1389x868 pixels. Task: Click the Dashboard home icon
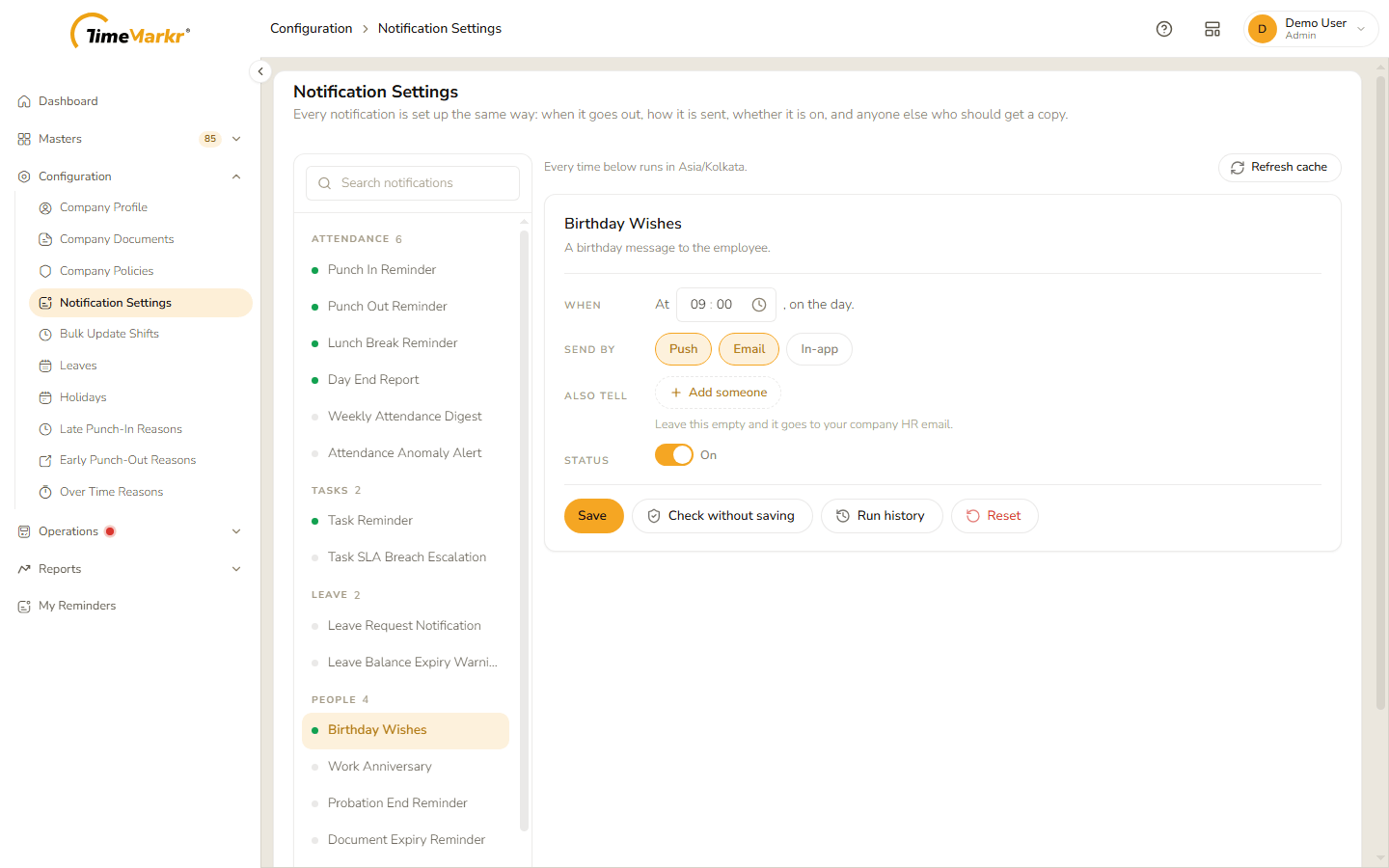point(24,101)
